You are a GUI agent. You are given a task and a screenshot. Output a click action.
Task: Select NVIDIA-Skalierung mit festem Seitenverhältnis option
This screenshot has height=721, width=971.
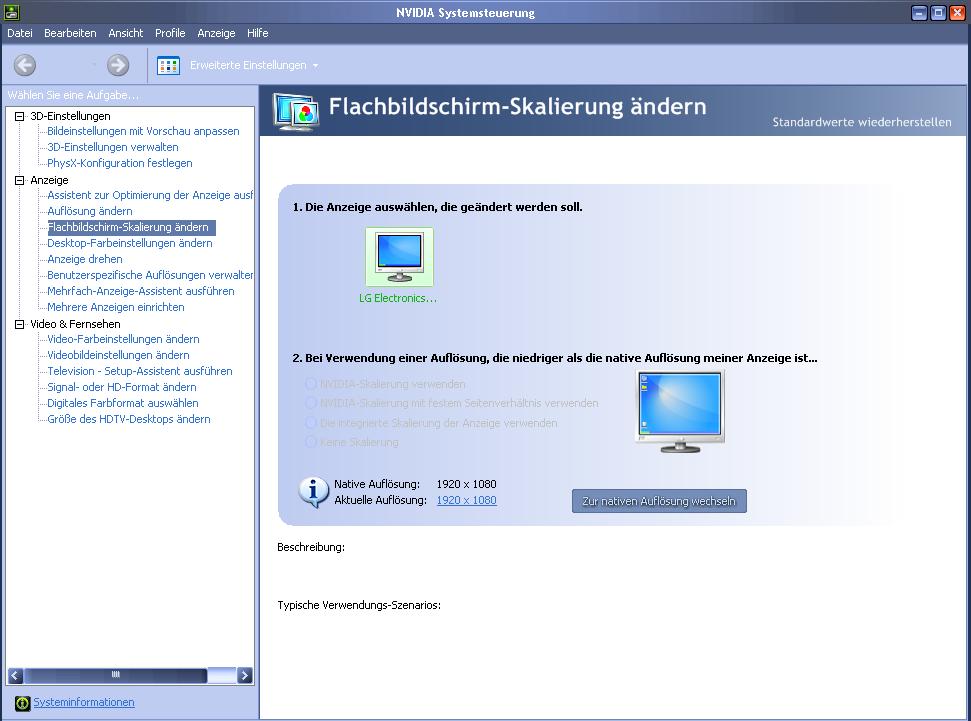(311, 403)
